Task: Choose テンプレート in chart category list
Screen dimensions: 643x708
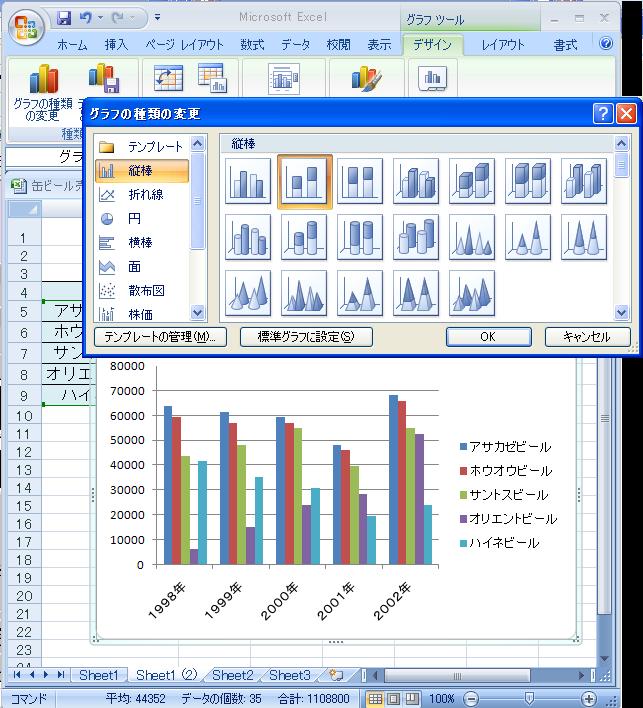Action: 142,146
